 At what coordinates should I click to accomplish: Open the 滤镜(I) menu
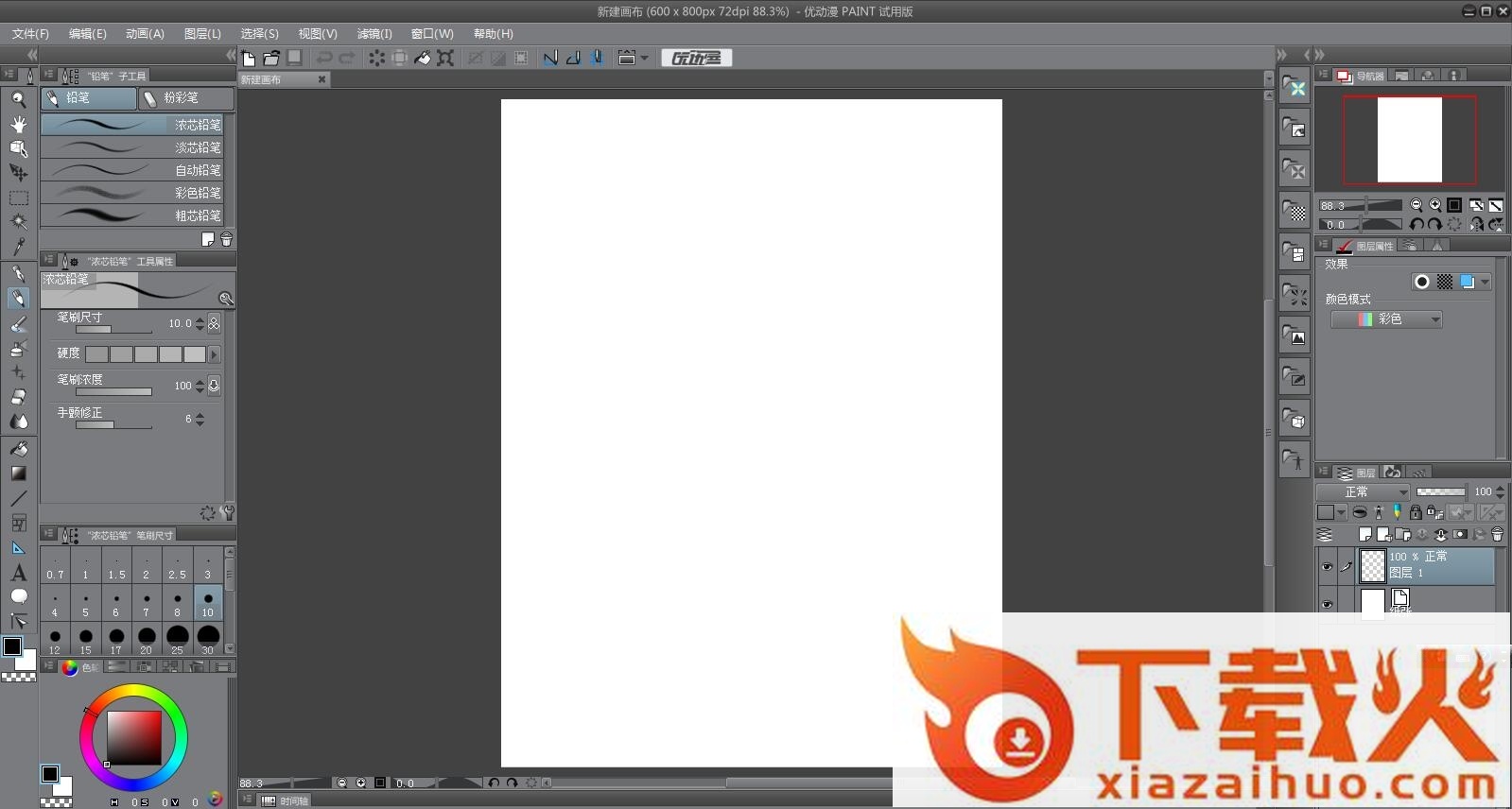(x=374, y=33)
